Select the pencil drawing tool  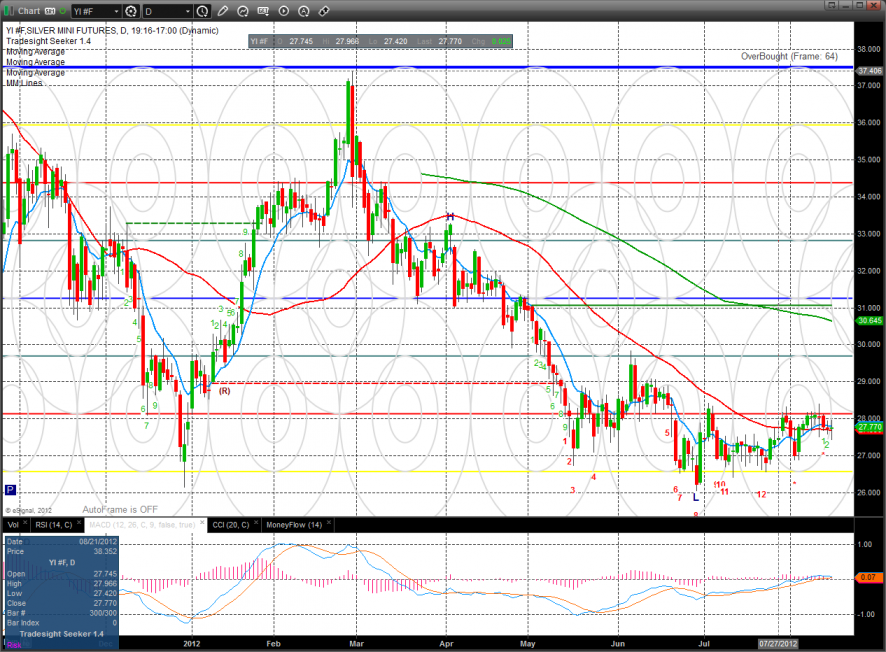click(223, 11)
